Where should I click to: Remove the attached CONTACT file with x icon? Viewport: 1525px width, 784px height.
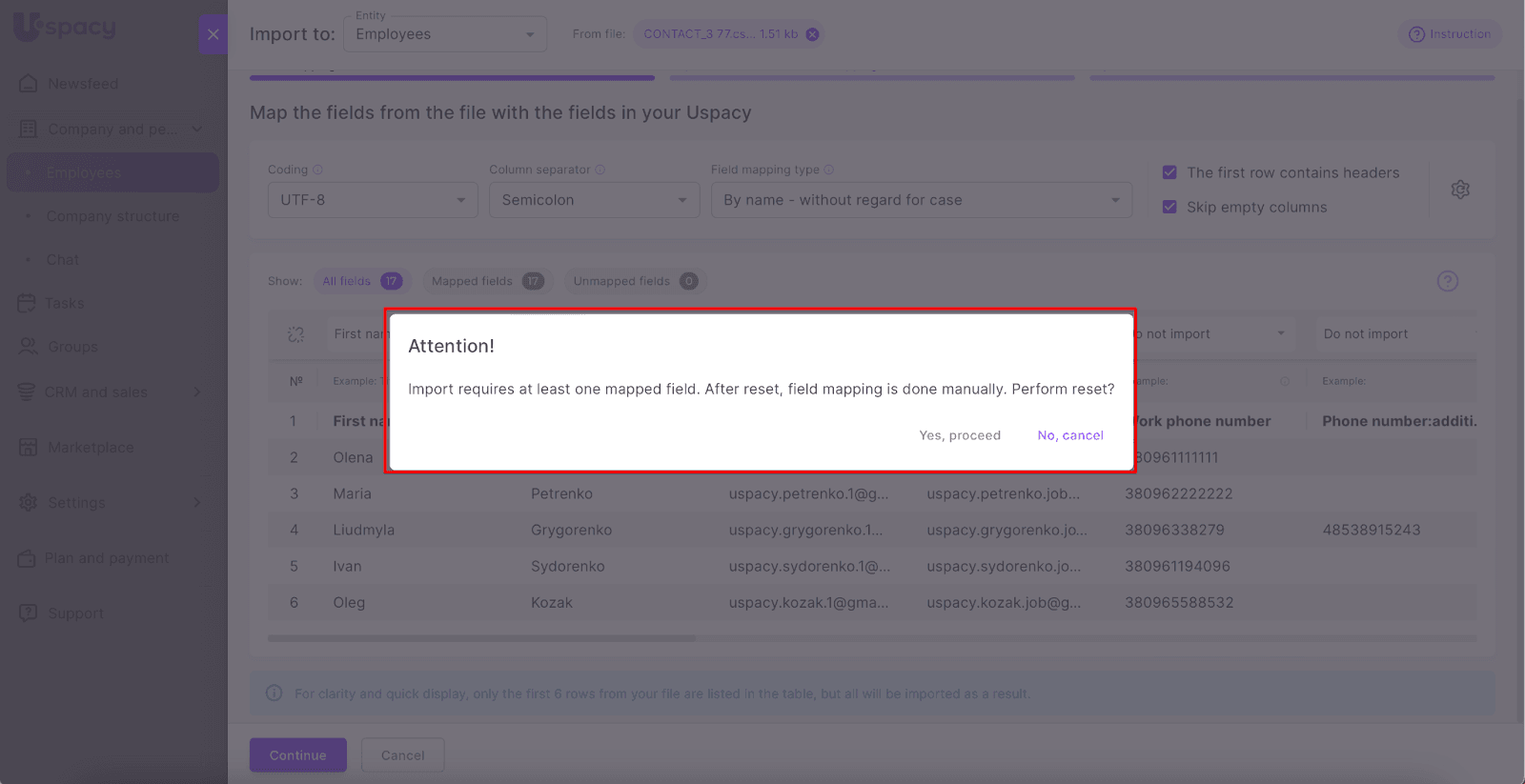pos(812,34)
